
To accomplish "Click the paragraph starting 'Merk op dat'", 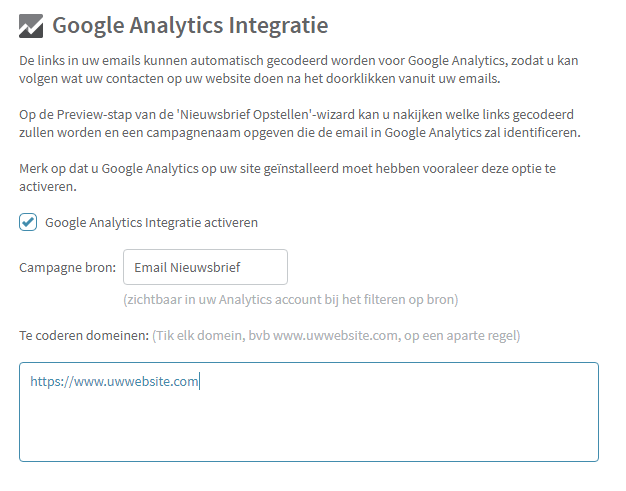I will [287, 177].
